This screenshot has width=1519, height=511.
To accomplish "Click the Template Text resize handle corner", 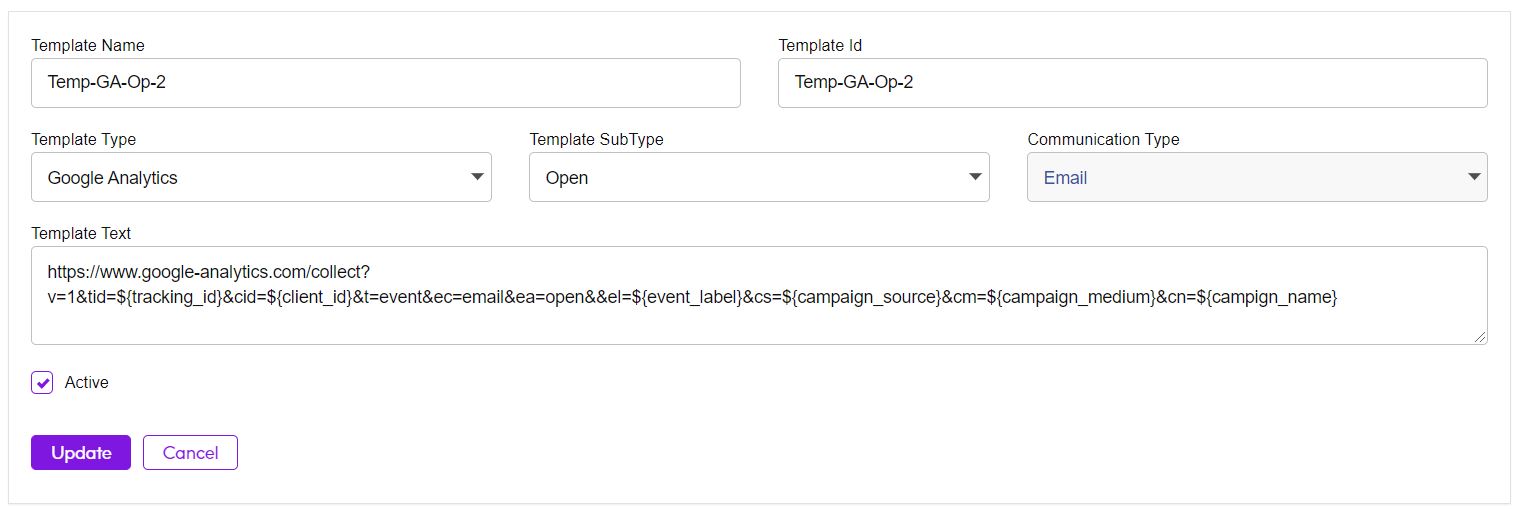I will coord(1479,337).
